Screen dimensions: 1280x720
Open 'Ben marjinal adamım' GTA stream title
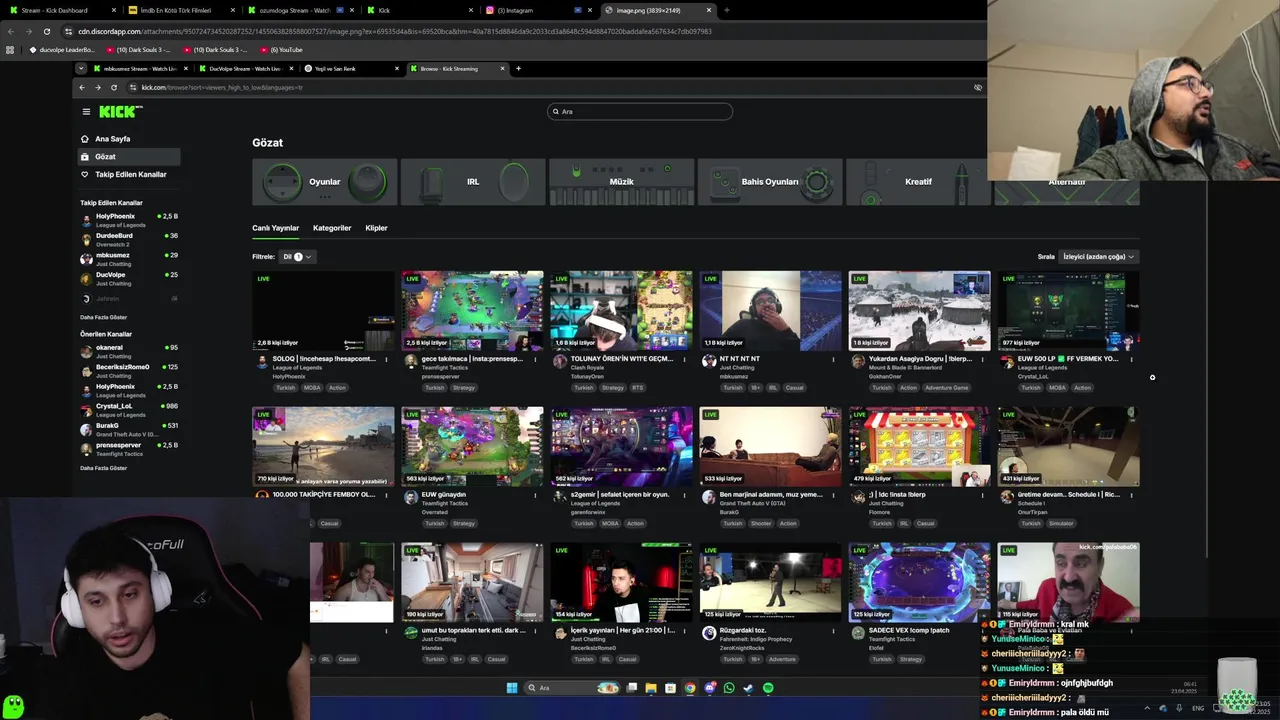[771, 494]
